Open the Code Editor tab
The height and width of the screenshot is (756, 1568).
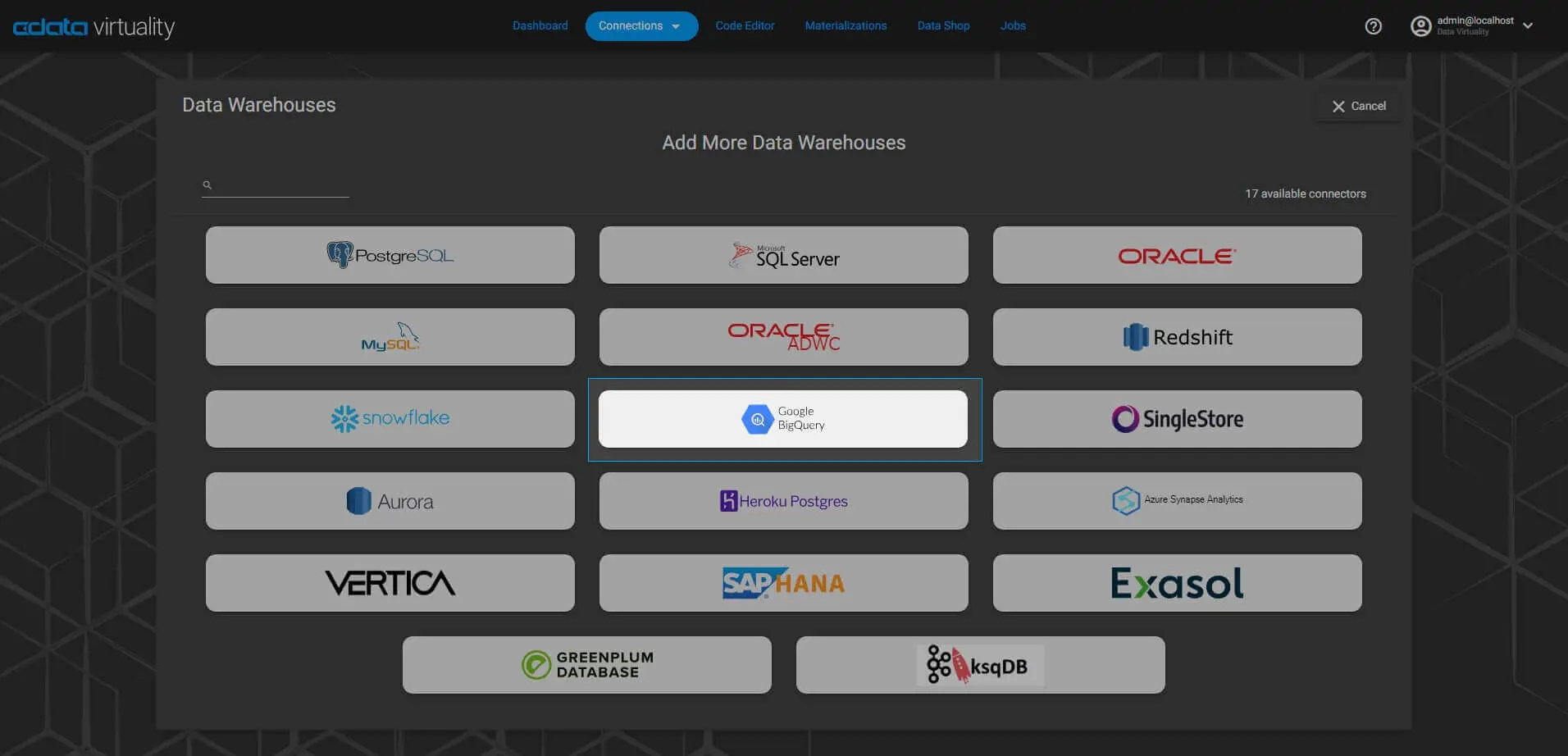click(745, 26)
